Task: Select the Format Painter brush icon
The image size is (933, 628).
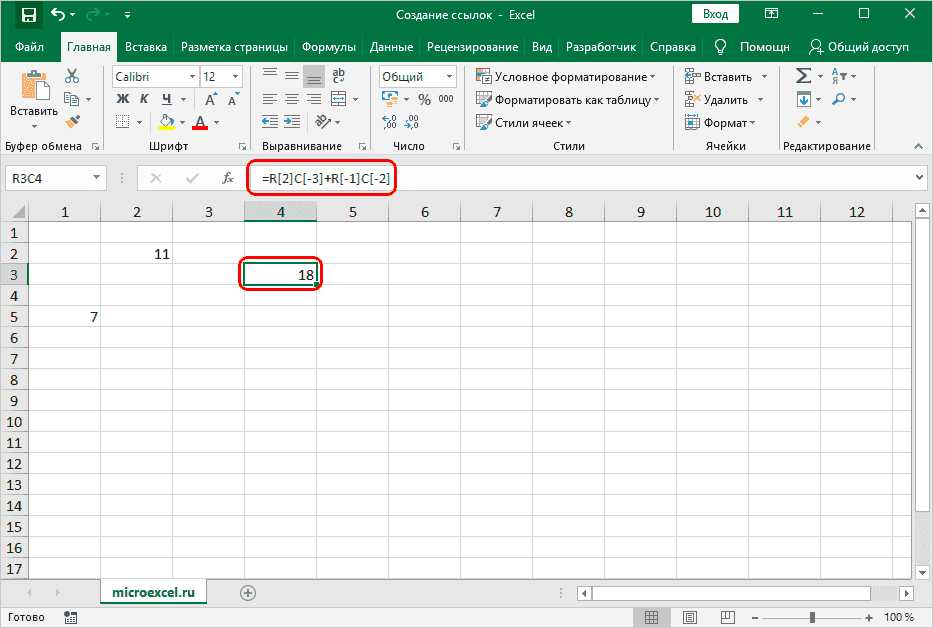Action: (x=72, y=121)
